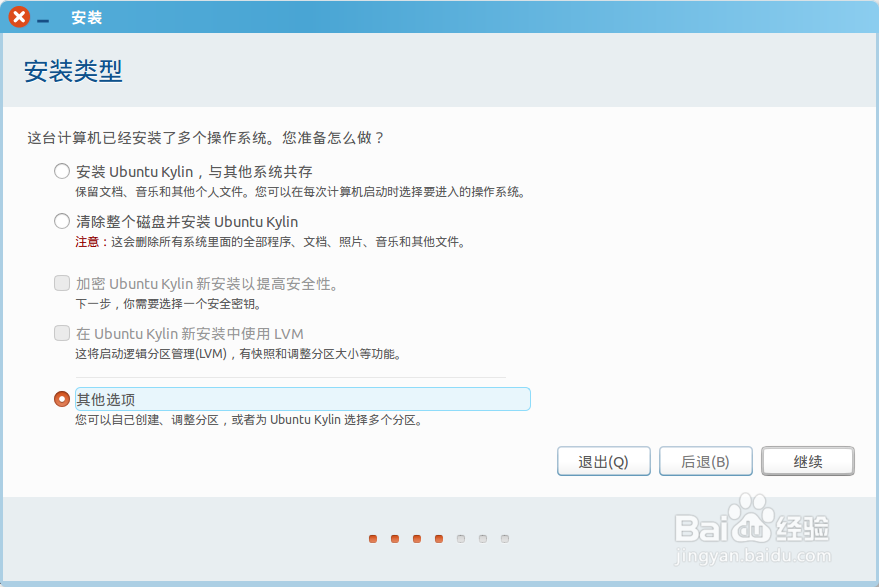Click the first orange progress step dot
This screenshot has width=879, height=587.
(x=372, y=538)
